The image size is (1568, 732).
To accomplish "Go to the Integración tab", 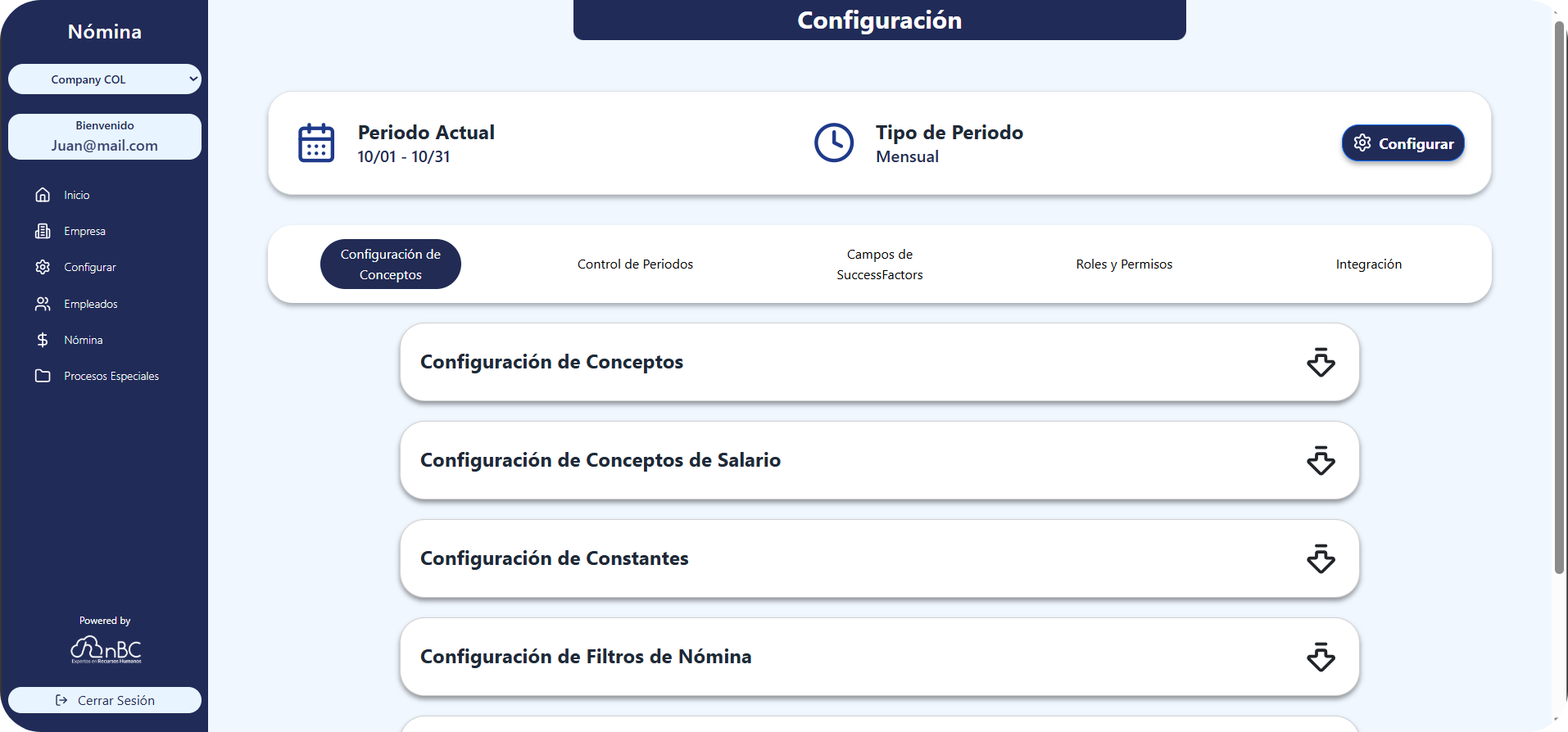I will (x=1368, y=264).
